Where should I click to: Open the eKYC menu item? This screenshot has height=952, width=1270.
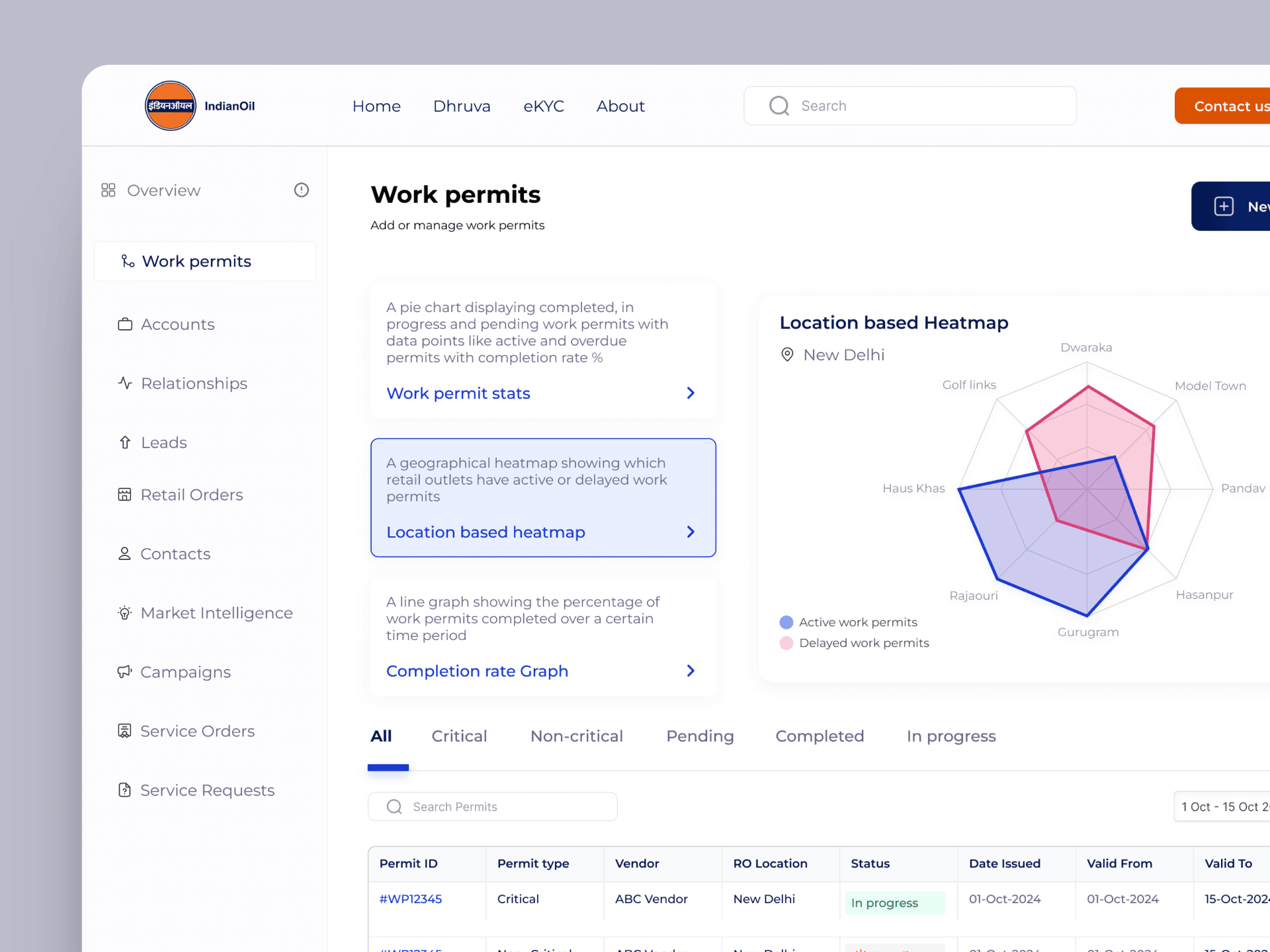pos(544,106)
